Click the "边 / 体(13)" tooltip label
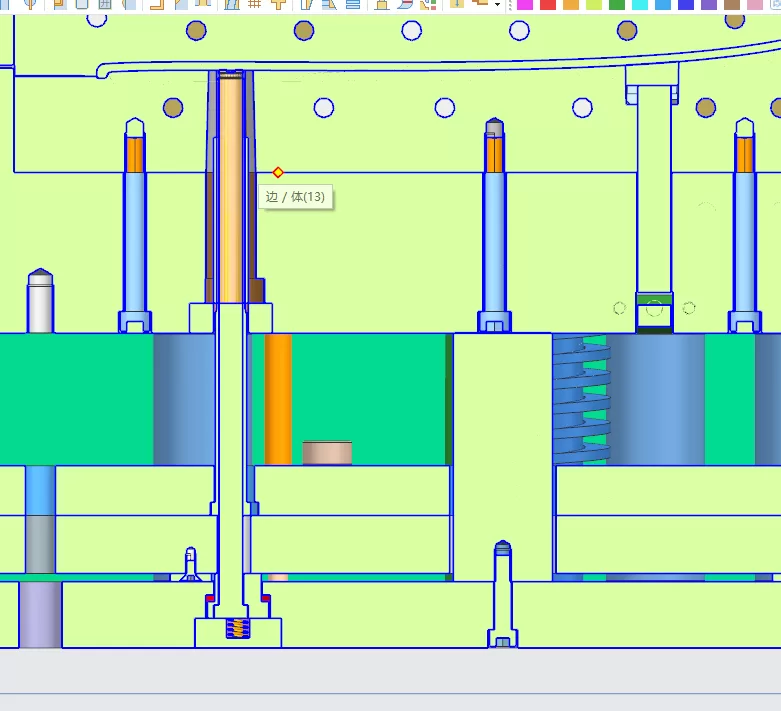The height and width of the screenshot is (711, 781). coord(295,197)
